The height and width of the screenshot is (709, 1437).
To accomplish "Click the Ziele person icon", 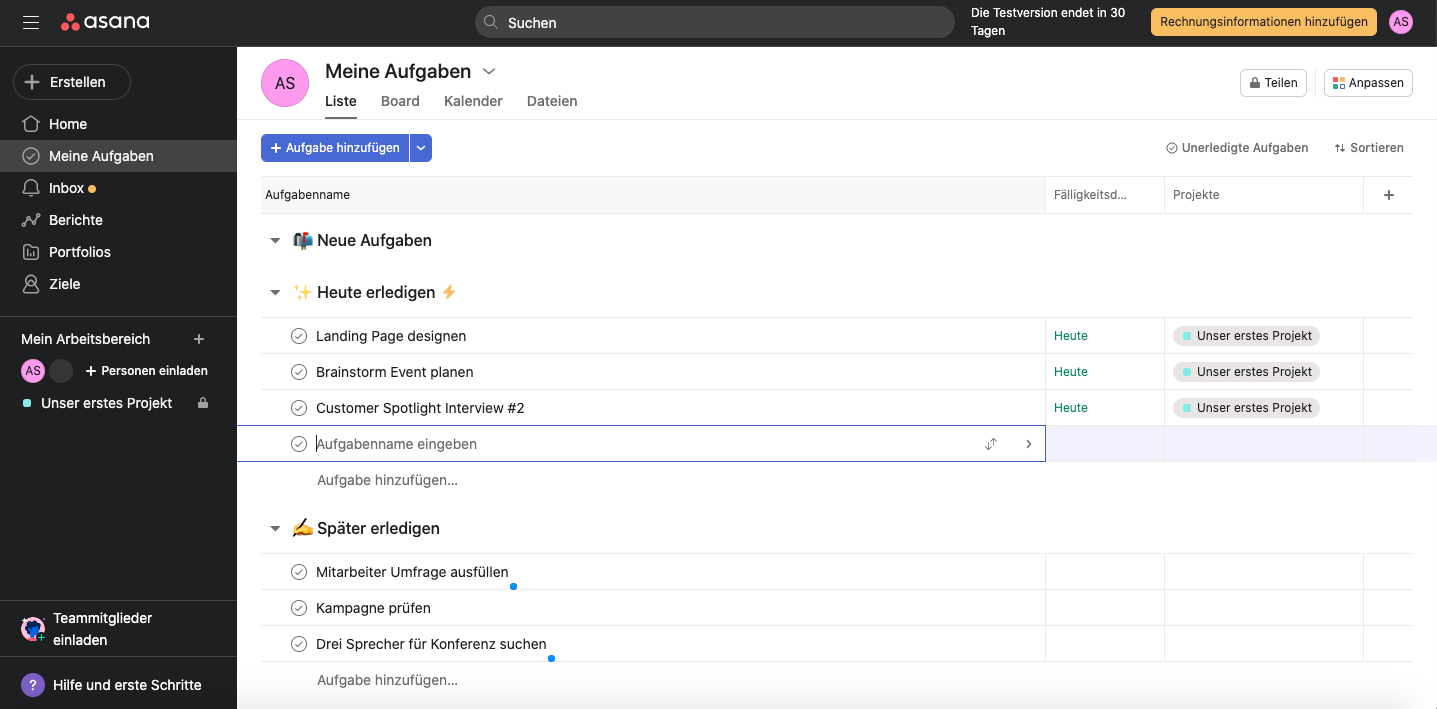I will coord(31,284).
